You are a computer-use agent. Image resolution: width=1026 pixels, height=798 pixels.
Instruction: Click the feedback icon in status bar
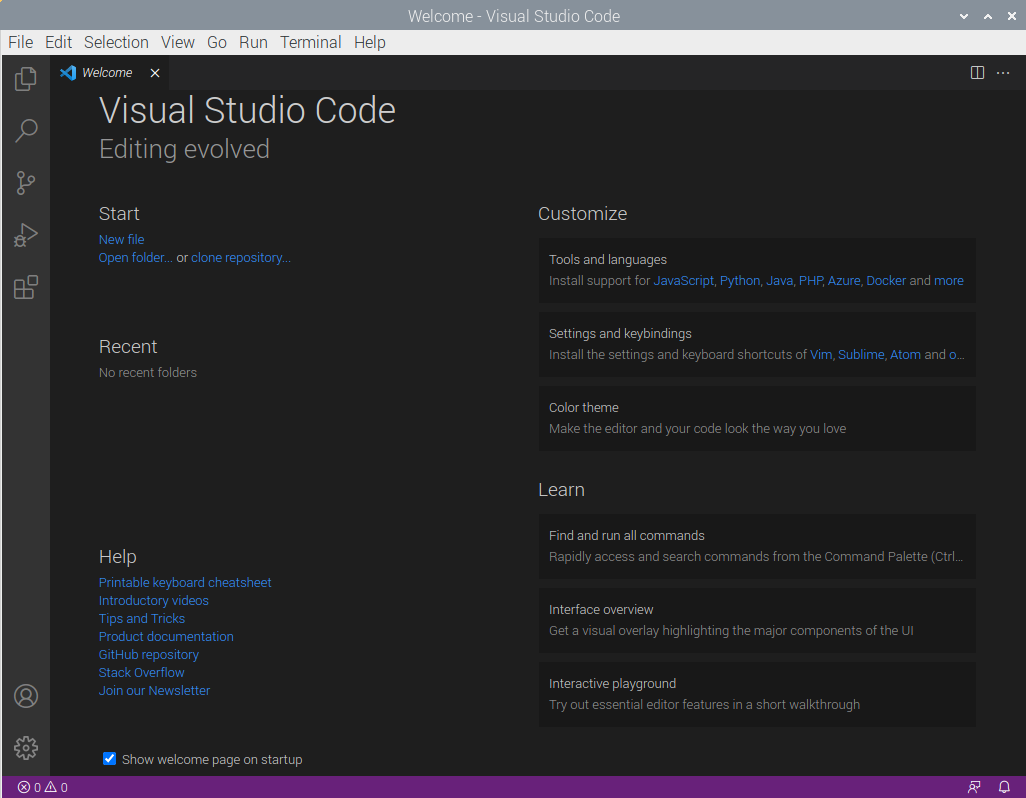pyautogui.click(x=974, y=787)
